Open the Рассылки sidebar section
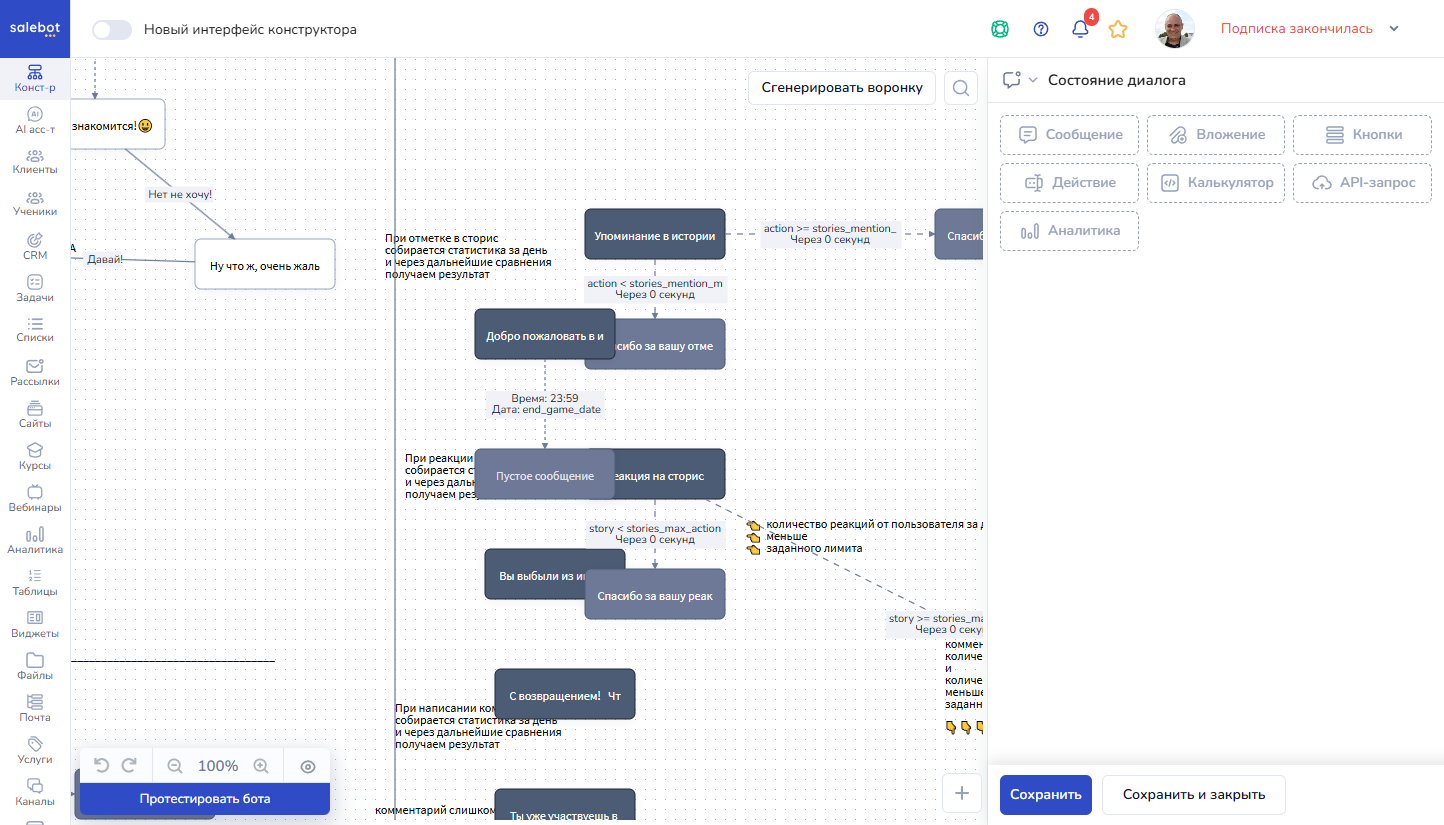 pos(35,372)
